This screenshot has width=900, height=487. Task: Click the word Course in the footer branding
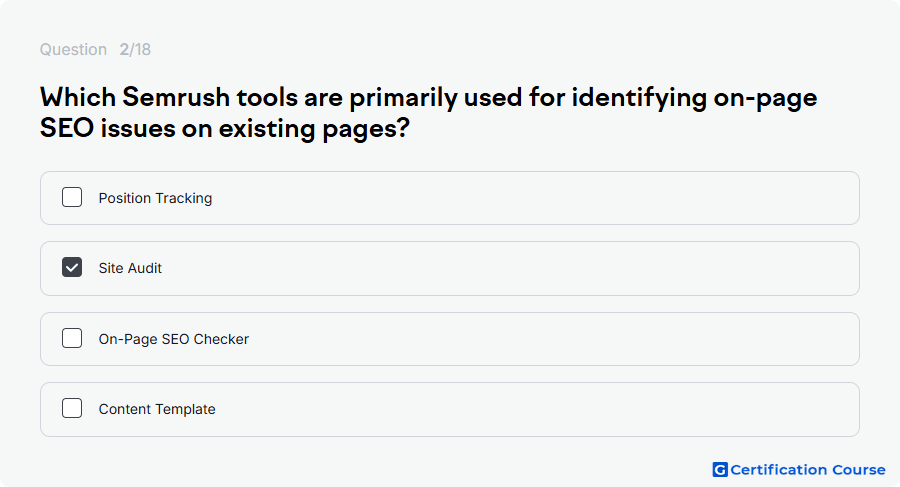point(859,470)
